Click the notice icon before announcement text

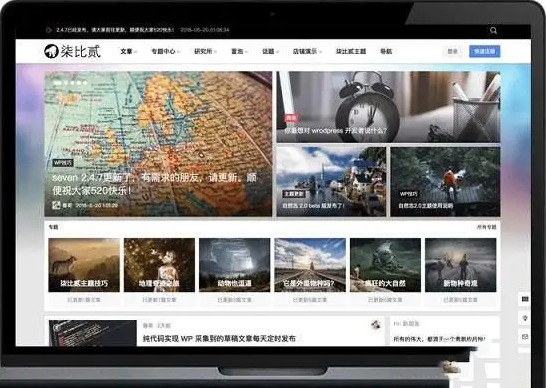pyautogui.click(x=49, y=30)
